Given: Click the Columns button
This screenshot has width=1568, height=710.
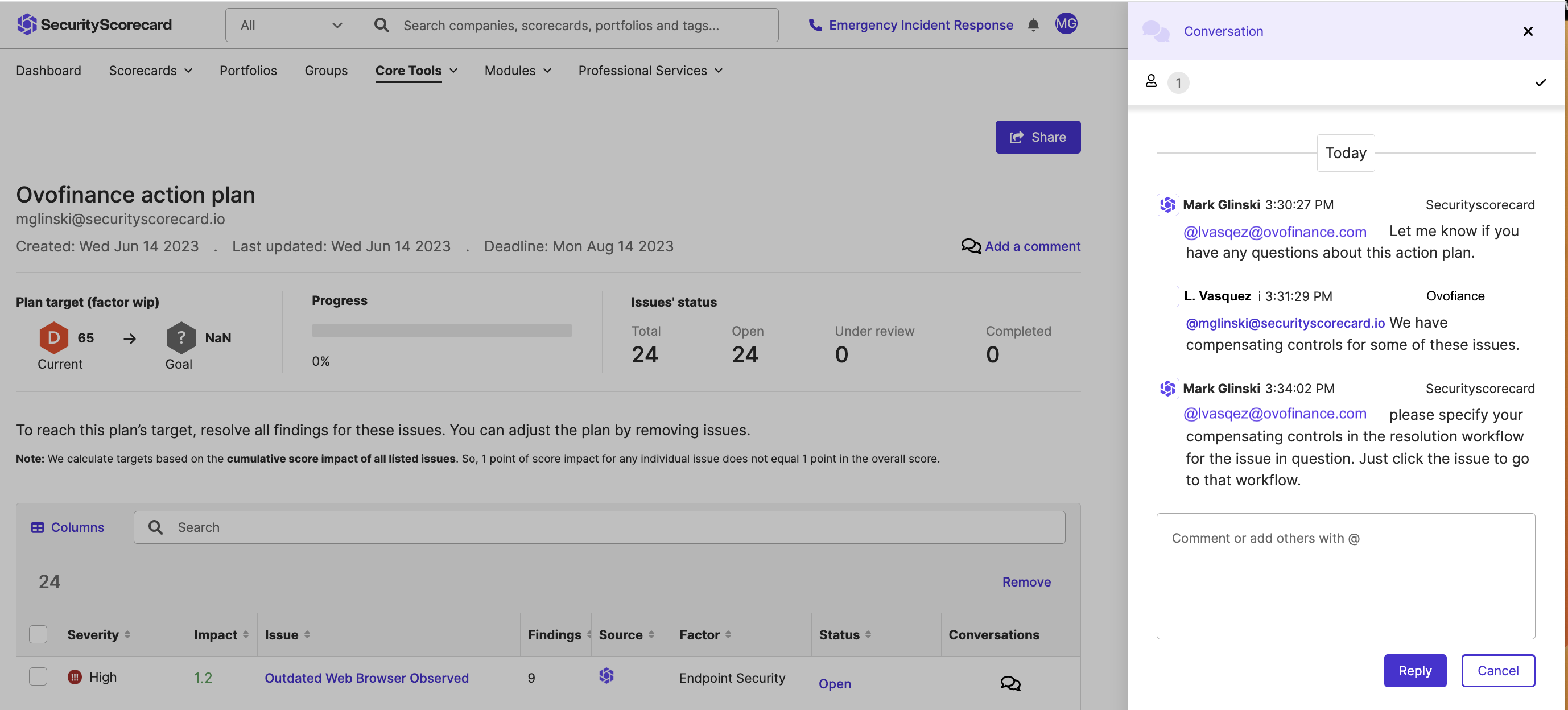Looking at the screenshot, I should coord(68,527).
